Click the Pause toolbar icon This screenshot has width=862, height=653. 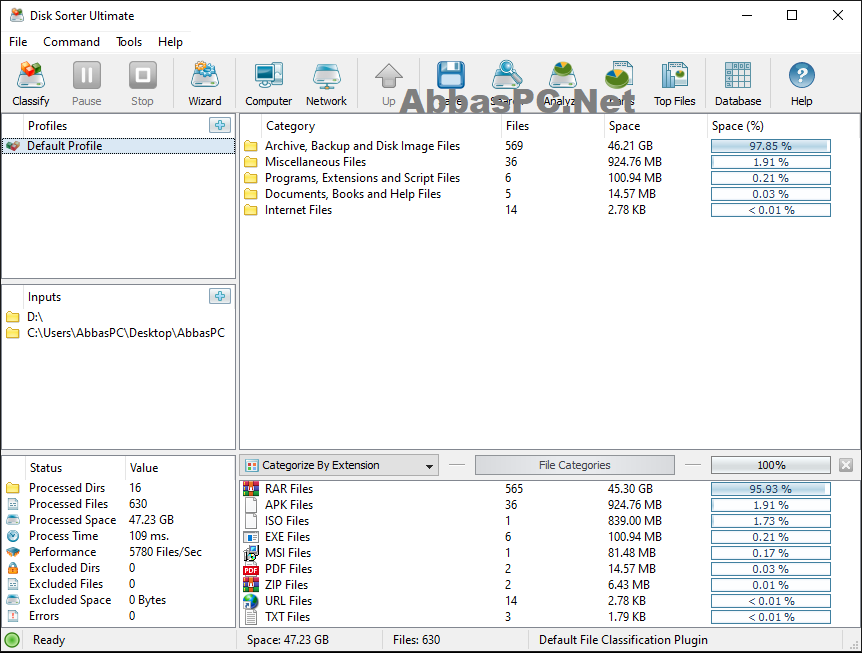click(87, 84)
